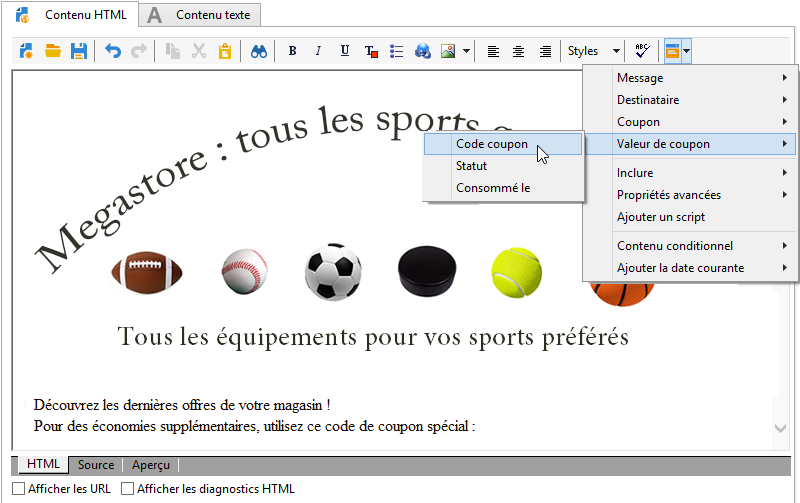Insert an image with the picture icon
Viewport: 800px width, 503px height.
(448, 51)
